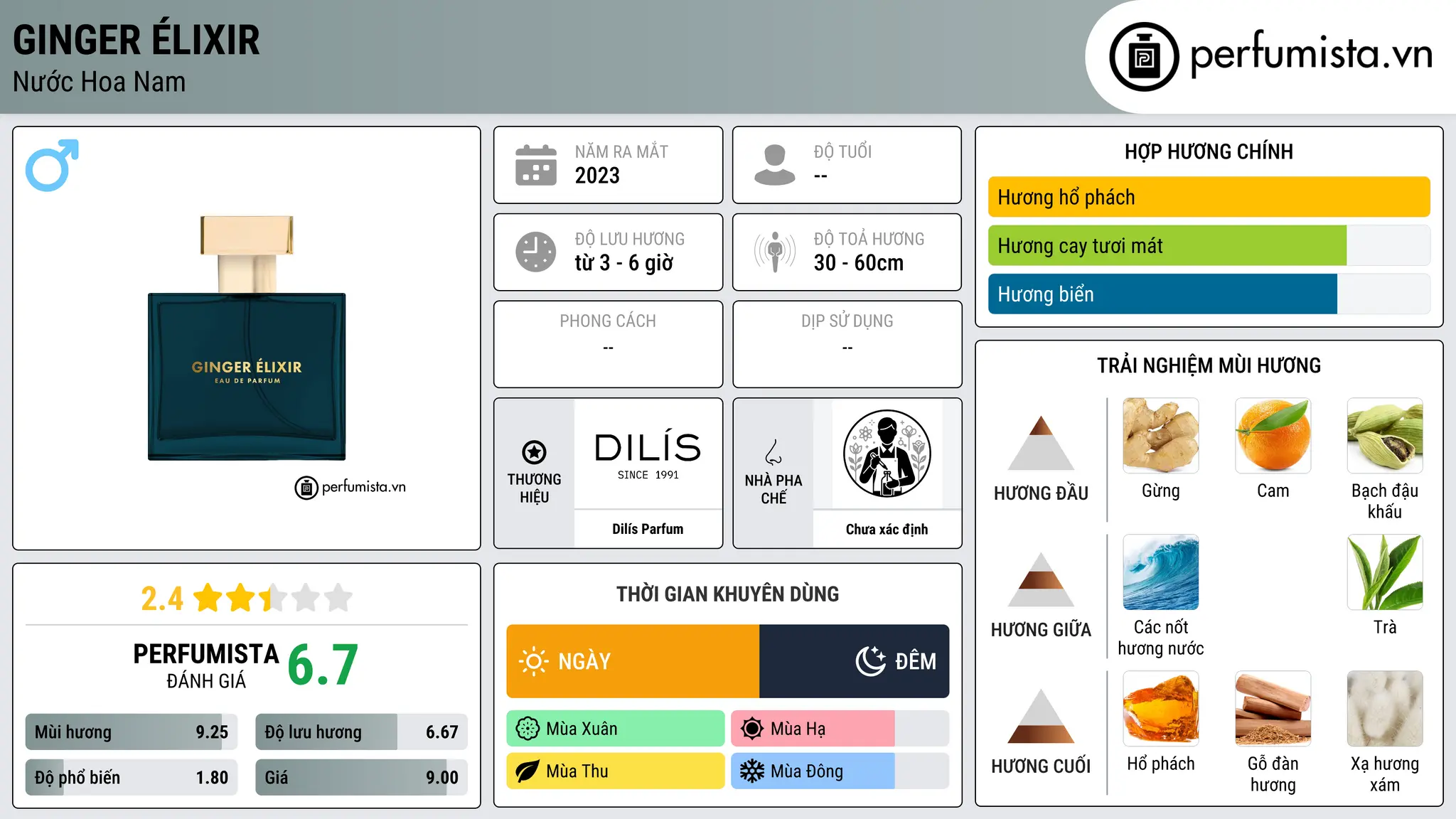
Task: Open the Trà tea leaves image
Action: tap(1385, 572)
